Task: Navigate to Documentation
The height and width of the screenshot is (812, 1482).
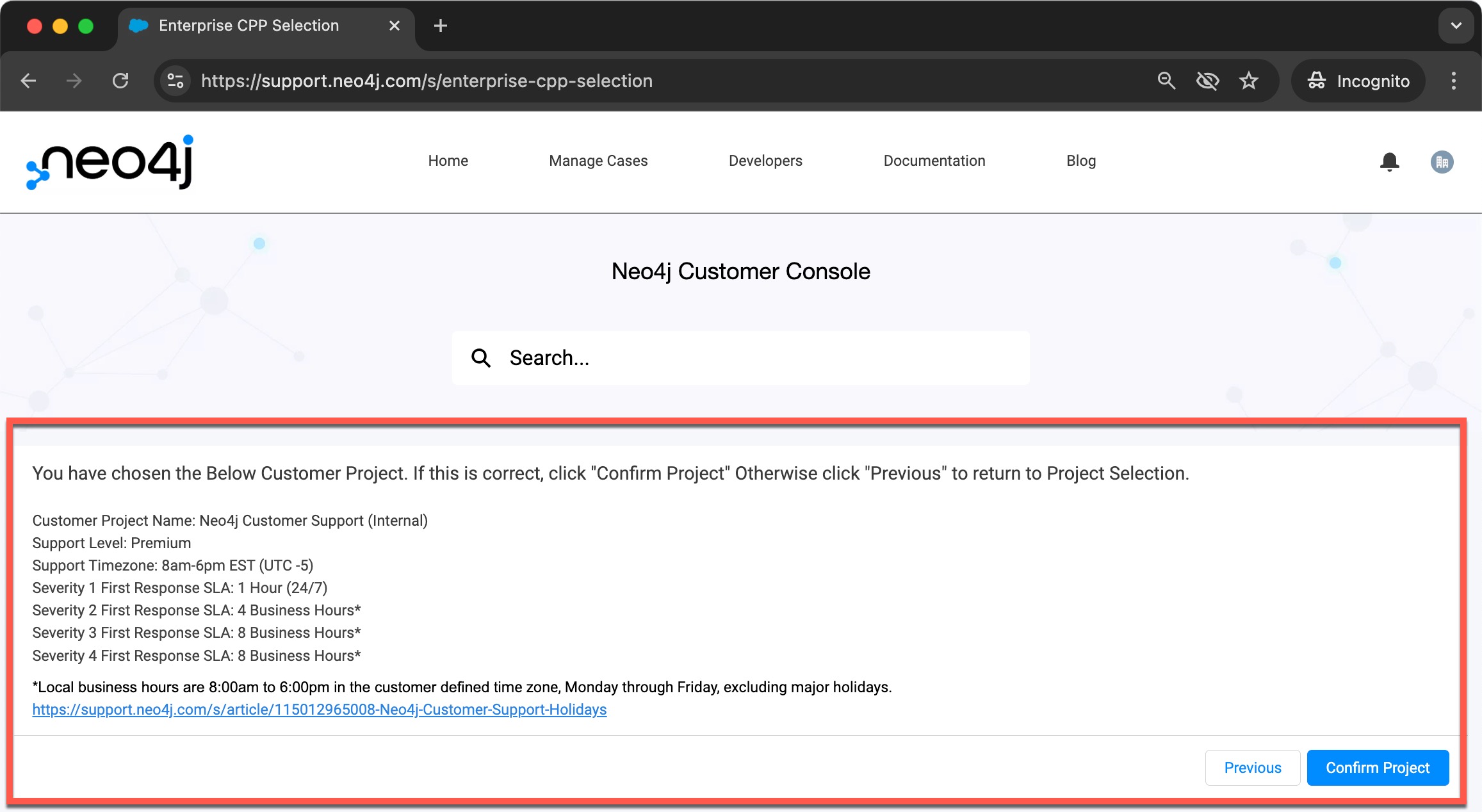Action: 934,161
